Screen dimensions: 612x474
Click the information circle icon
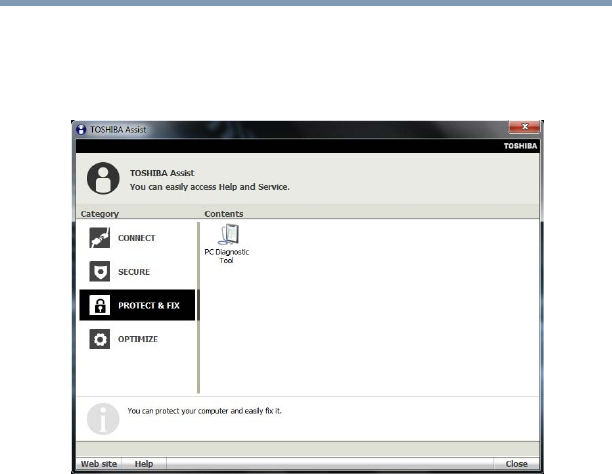[x=103, y=419]
